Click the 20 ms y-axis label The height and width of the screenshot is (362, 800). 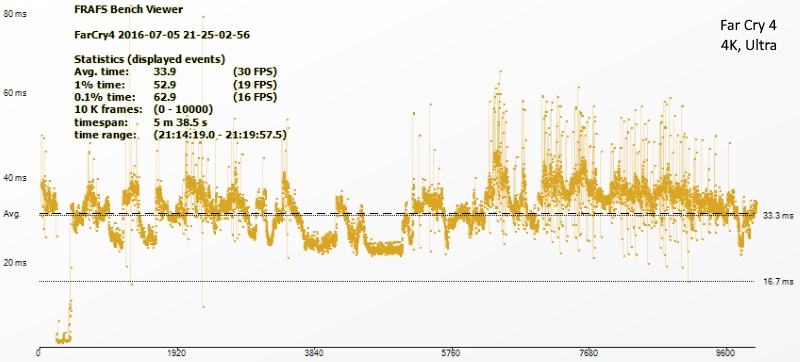(15, 263)
